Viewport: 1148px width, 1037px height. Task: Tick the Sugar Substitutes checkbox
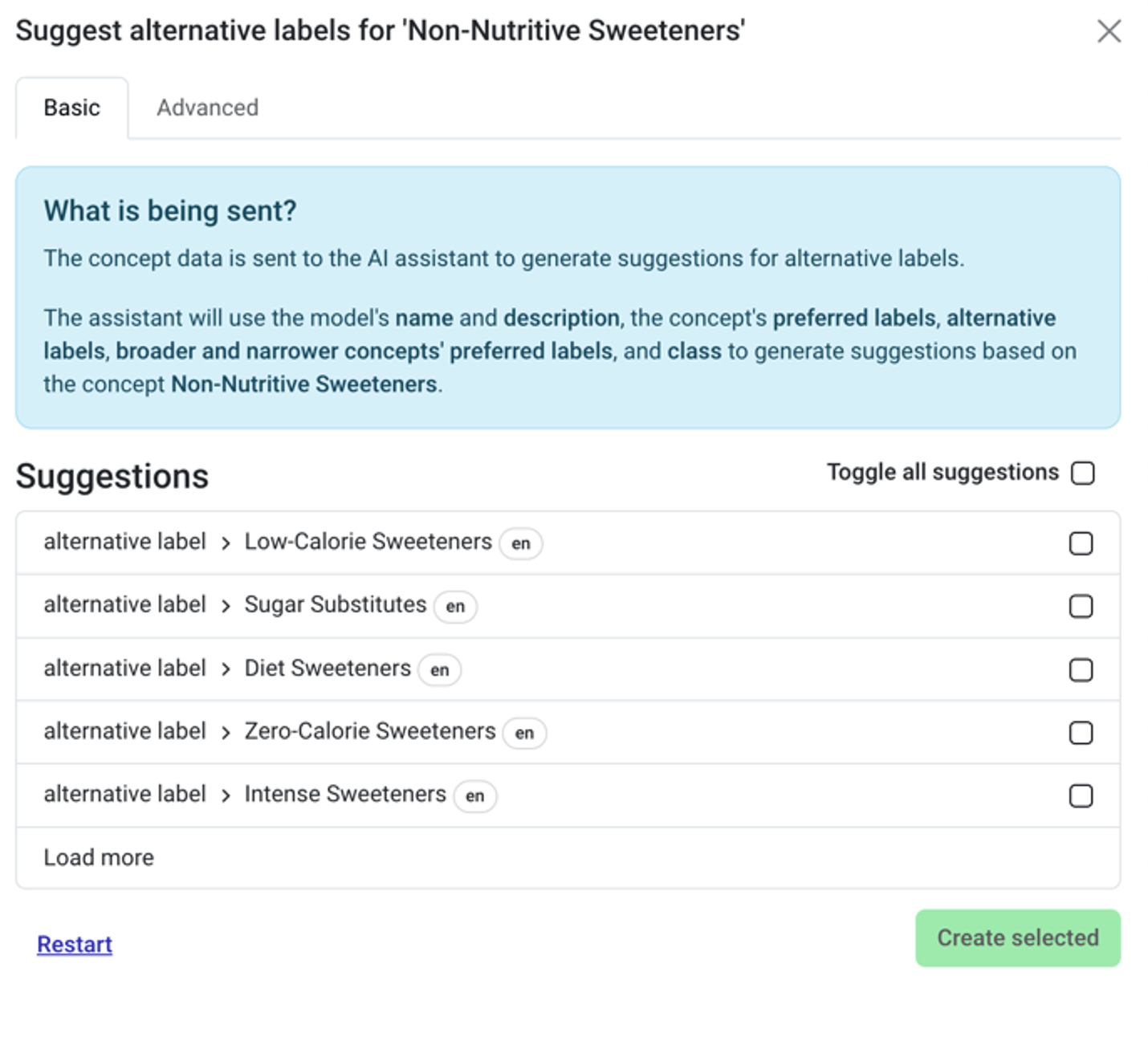pyautogui.click(x=1081, y=606)
